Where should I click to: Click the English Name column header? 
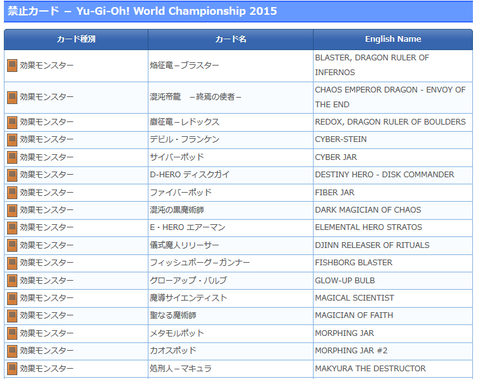point(393,39)
